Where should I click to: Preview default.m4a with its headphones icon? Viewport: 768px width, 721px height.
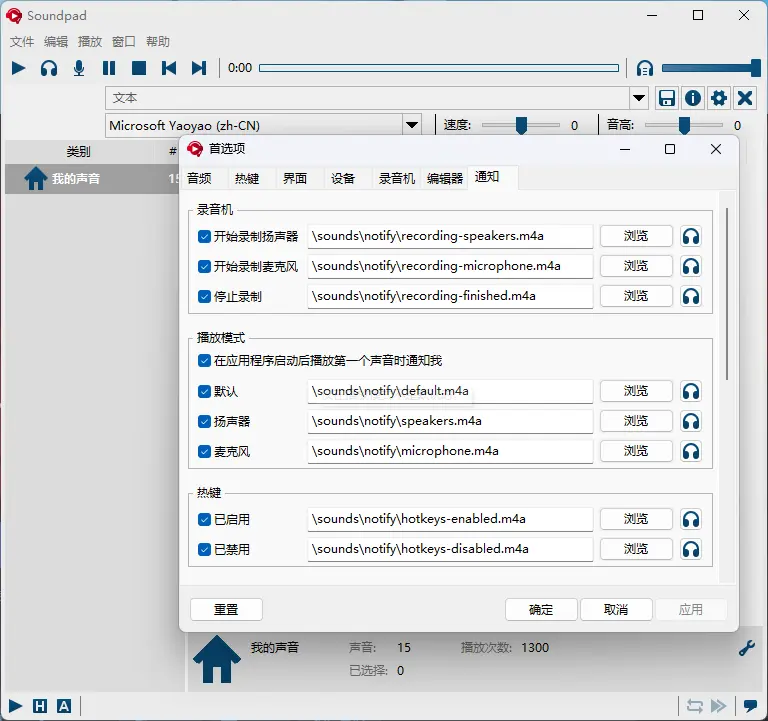pyautogui.click(x=691, y=391)
